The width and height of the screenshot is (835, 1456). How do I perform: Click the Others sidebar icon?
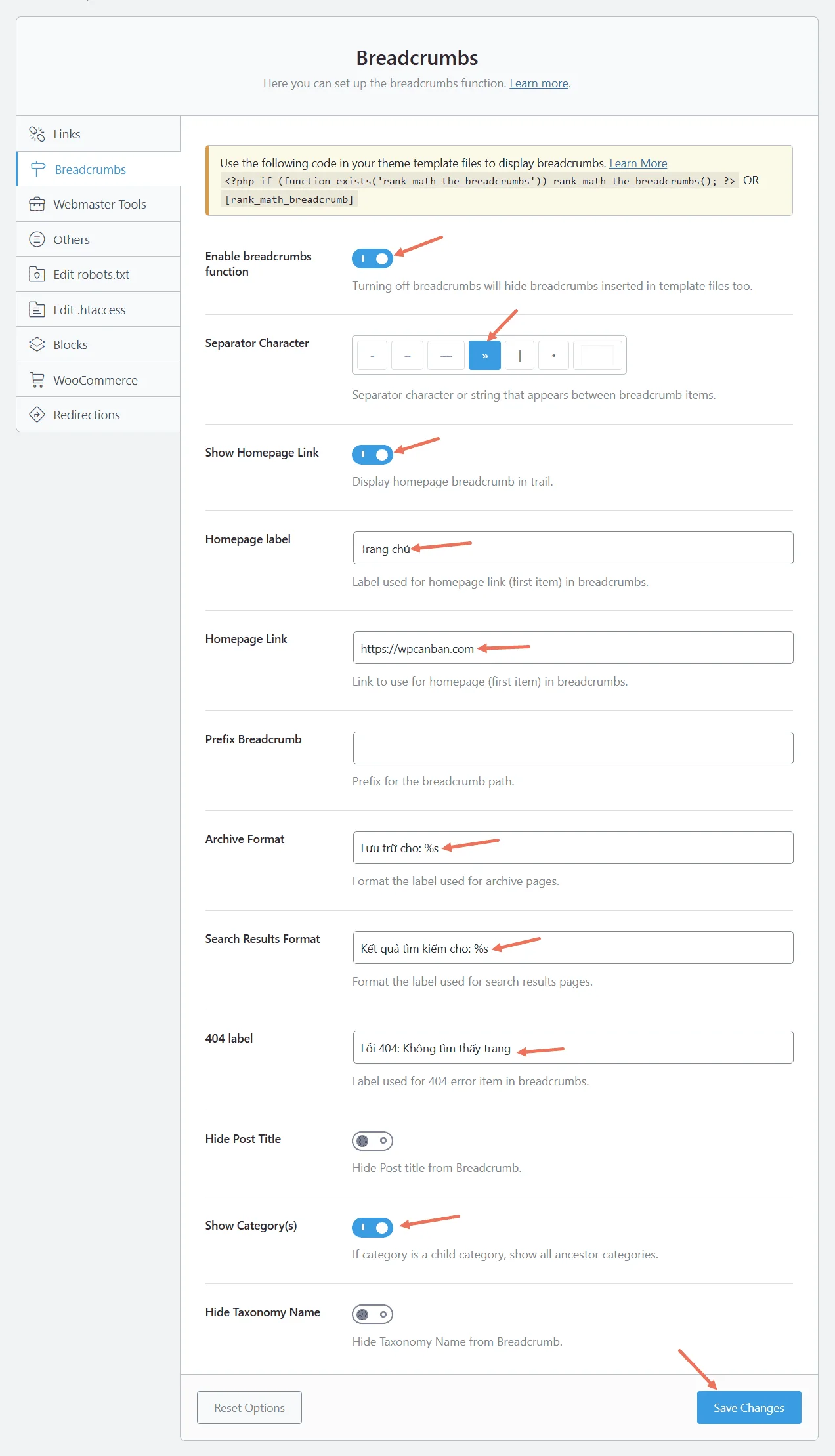[37, 239]
